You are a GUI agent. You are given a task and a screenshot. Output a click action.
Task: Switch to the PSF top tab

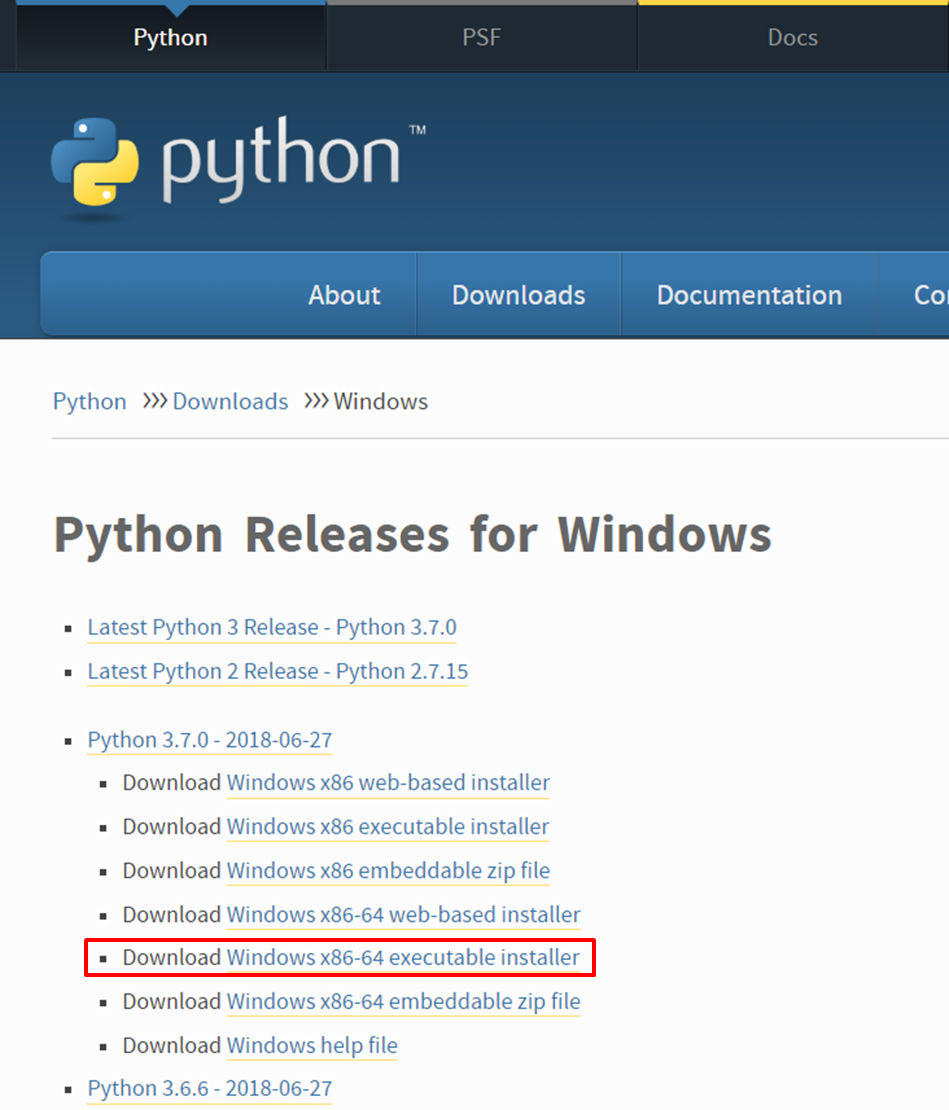(x=481, y=38)
